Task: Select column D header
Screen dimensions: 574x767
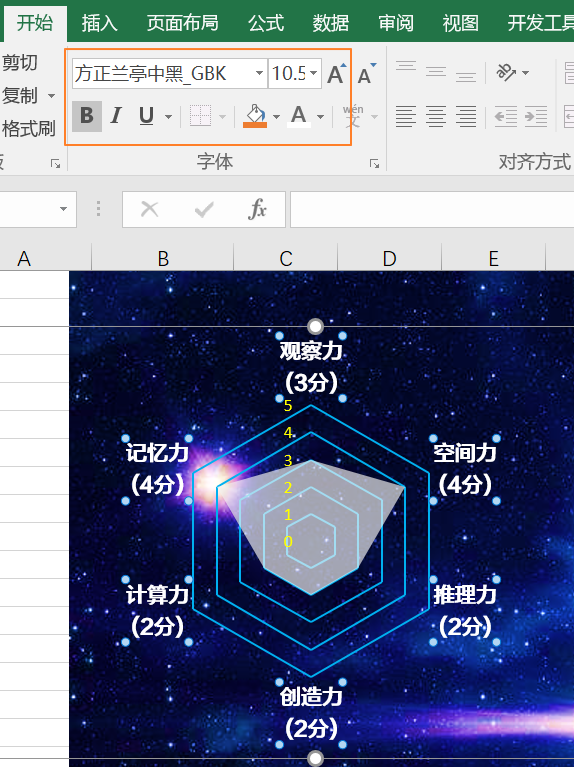Action: (x=390, y=258)
